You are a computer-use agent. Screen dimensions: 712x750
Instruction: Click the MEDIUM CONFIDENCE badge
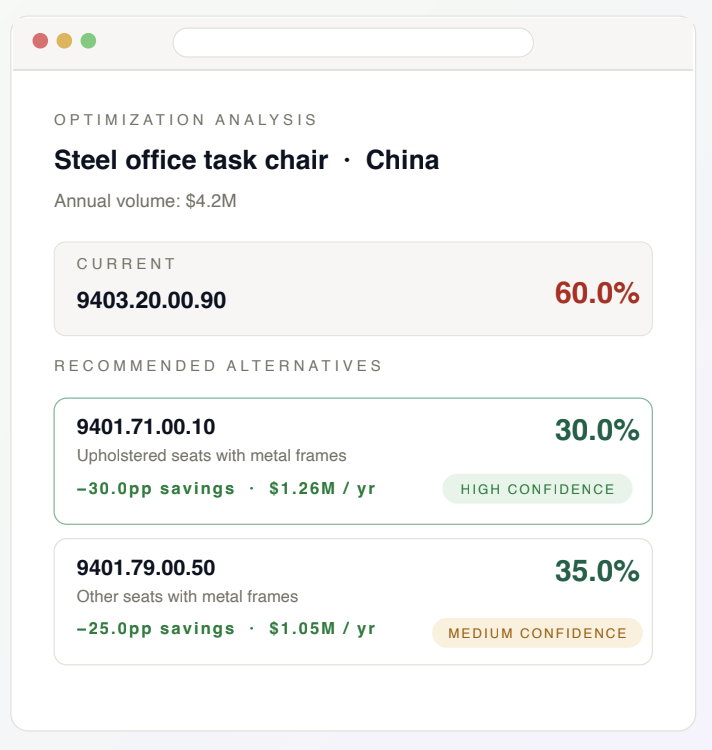pyautogui.click(x=537, y=633)
